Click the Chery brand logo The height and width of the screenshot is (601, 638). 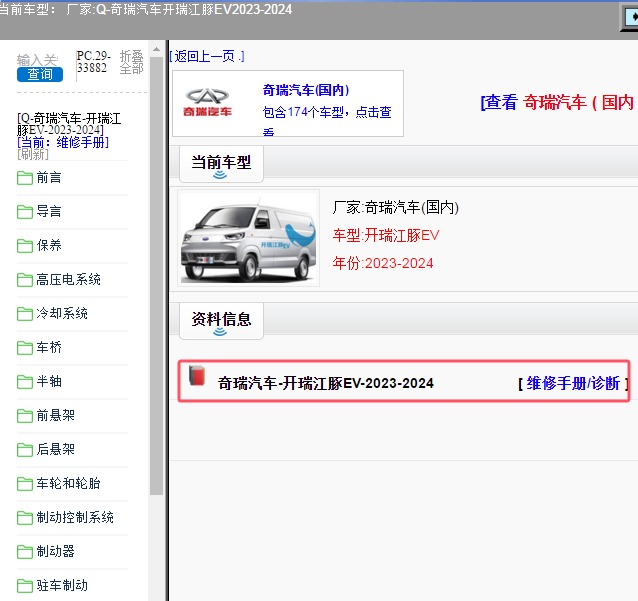pyautogui.click(x=208, y=103)
